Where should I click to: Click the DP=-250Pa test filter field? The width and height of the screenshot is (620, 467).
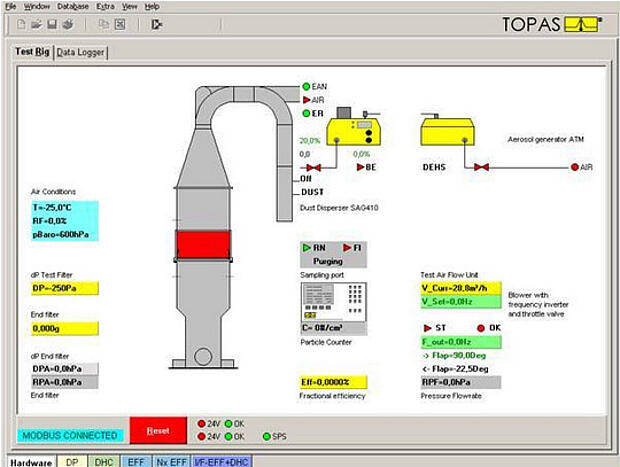tap(65, 288)
